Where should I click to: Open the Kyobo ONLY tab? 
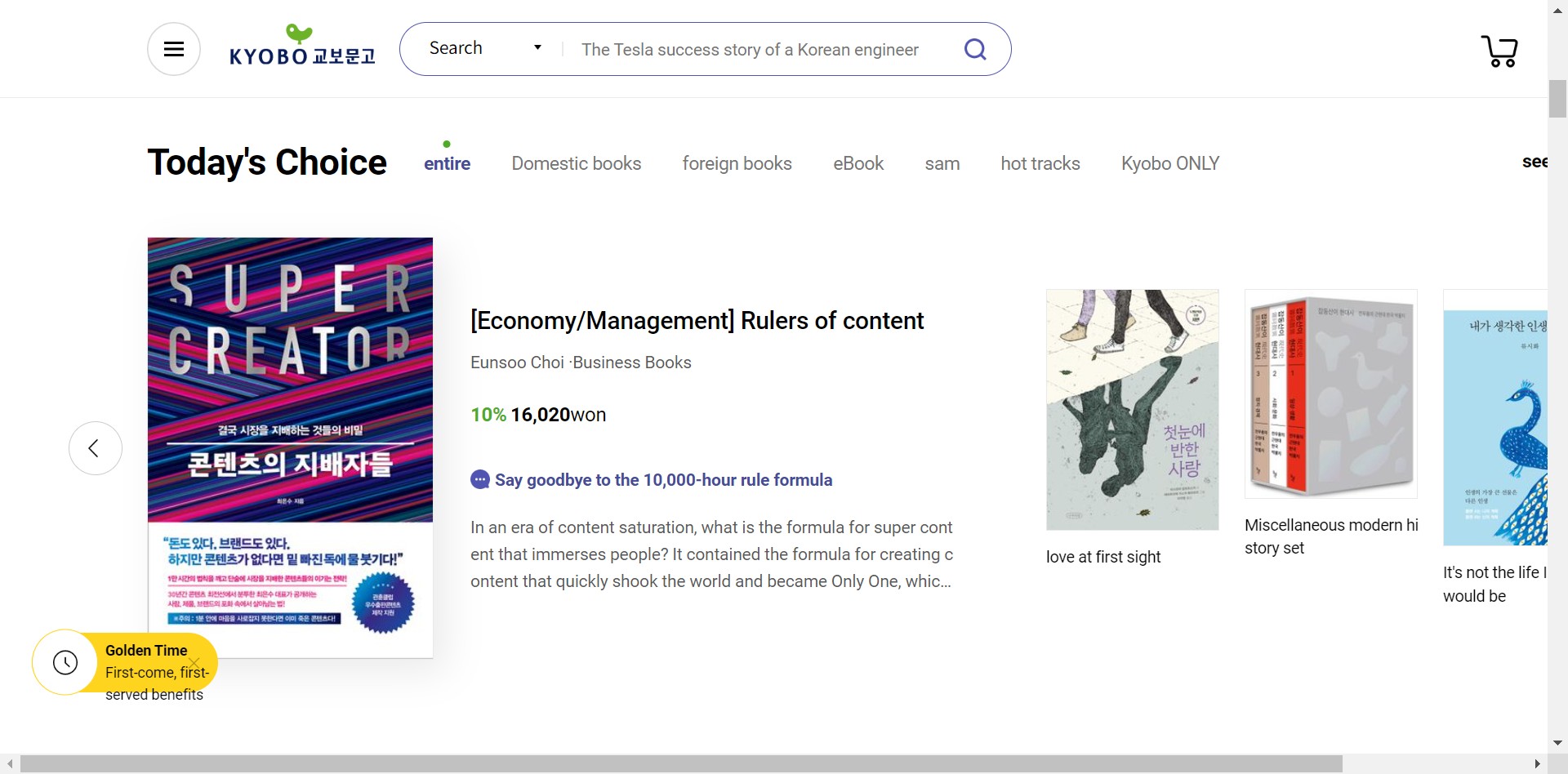pyautogui.click(x=1169, y=163)
